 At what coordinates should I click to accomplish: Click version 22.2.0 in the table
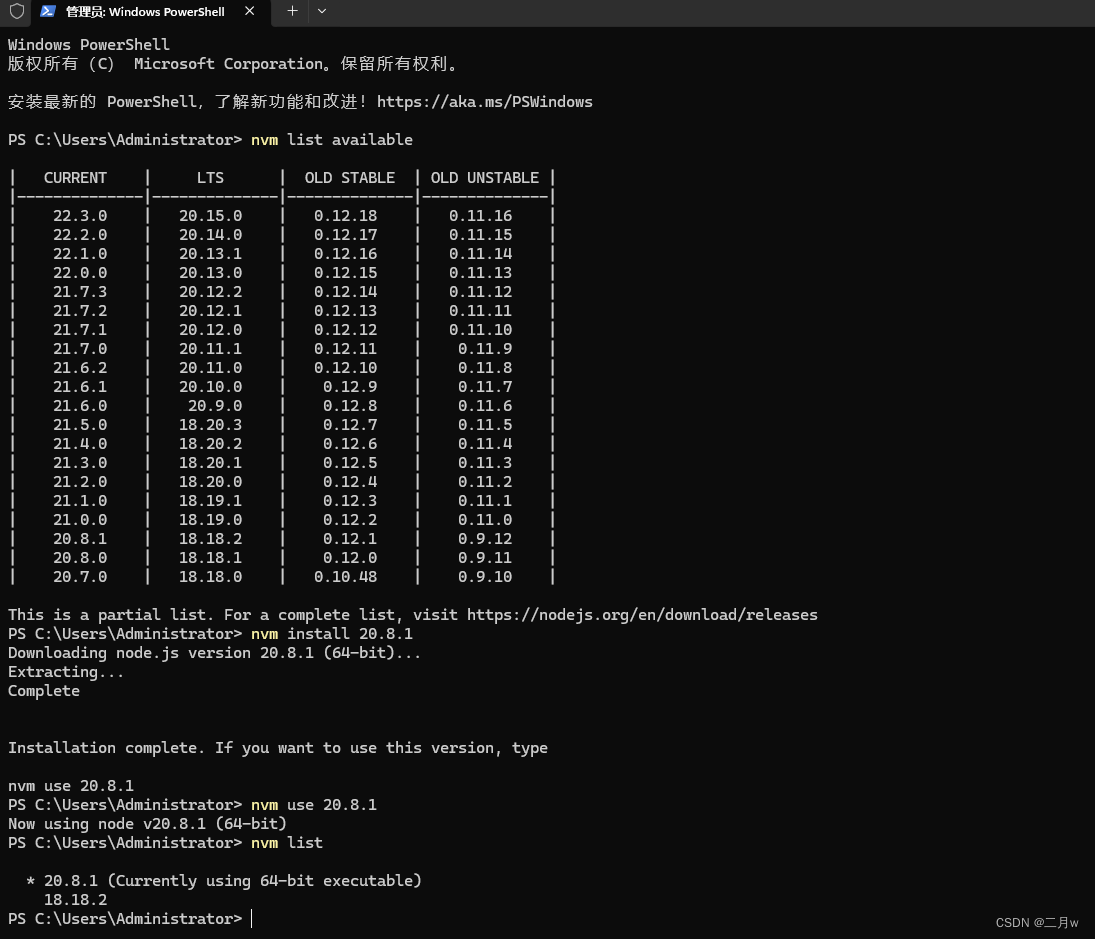(x=80, y=235)
